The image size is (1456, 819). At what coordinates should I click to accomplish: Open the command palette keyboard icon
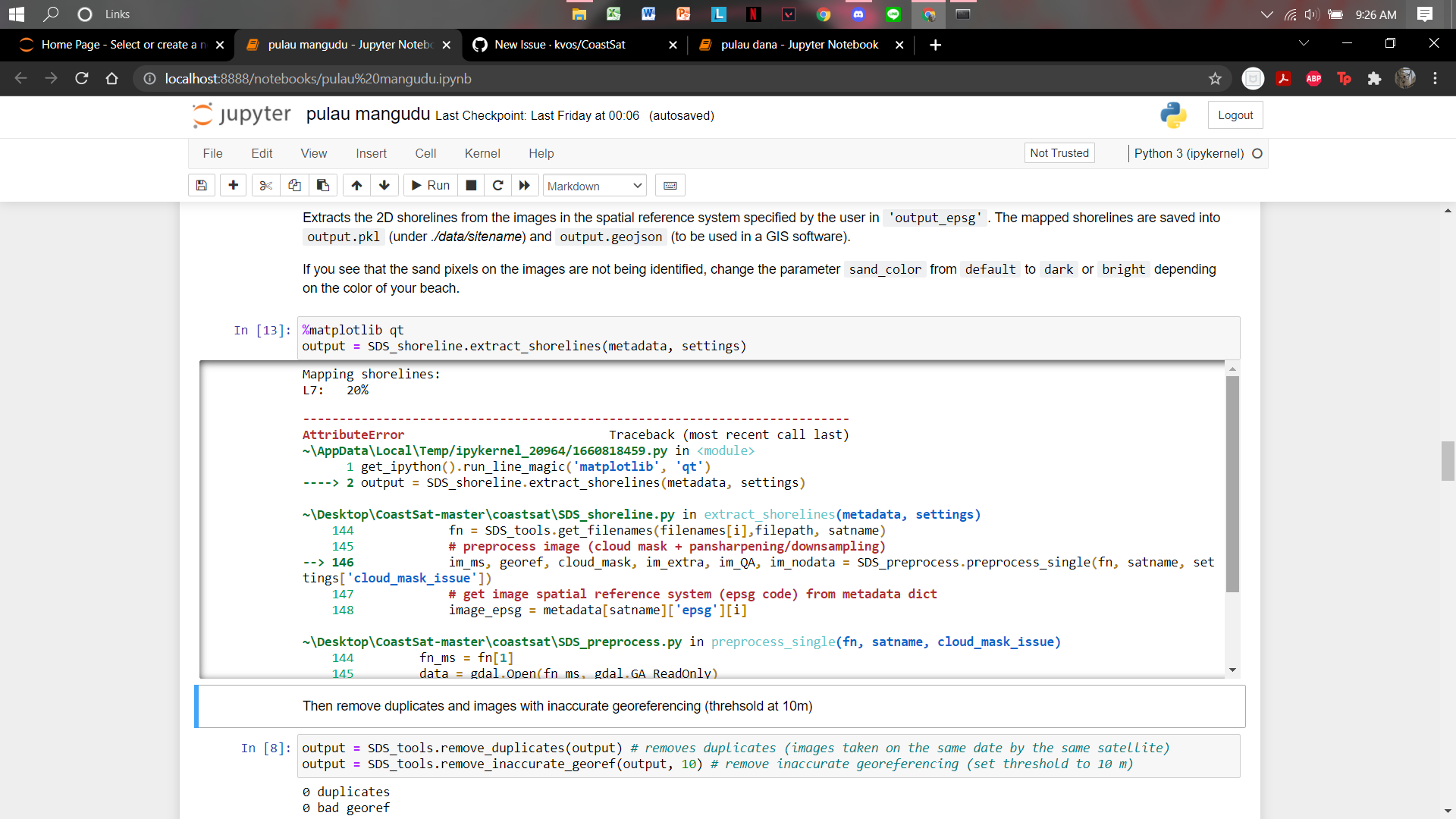(x=670, y=185)
